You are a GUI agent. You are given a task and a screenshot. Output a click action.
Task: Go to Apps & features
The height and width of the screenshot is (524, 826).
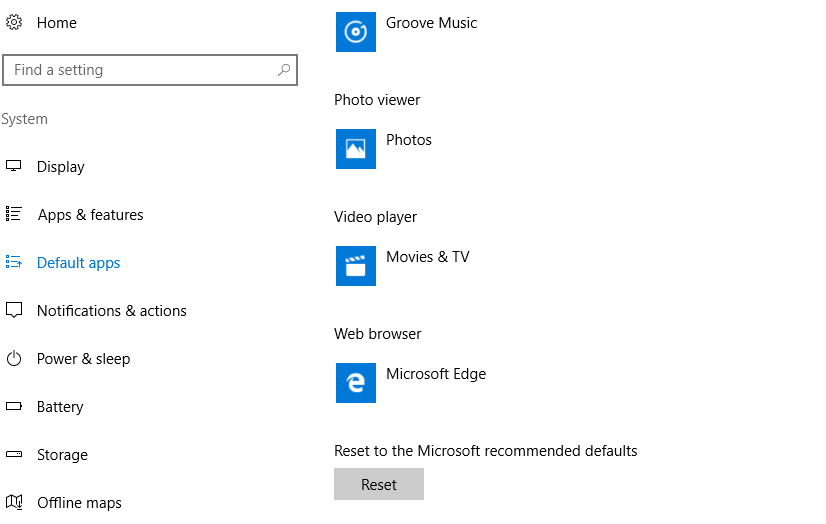91,215
